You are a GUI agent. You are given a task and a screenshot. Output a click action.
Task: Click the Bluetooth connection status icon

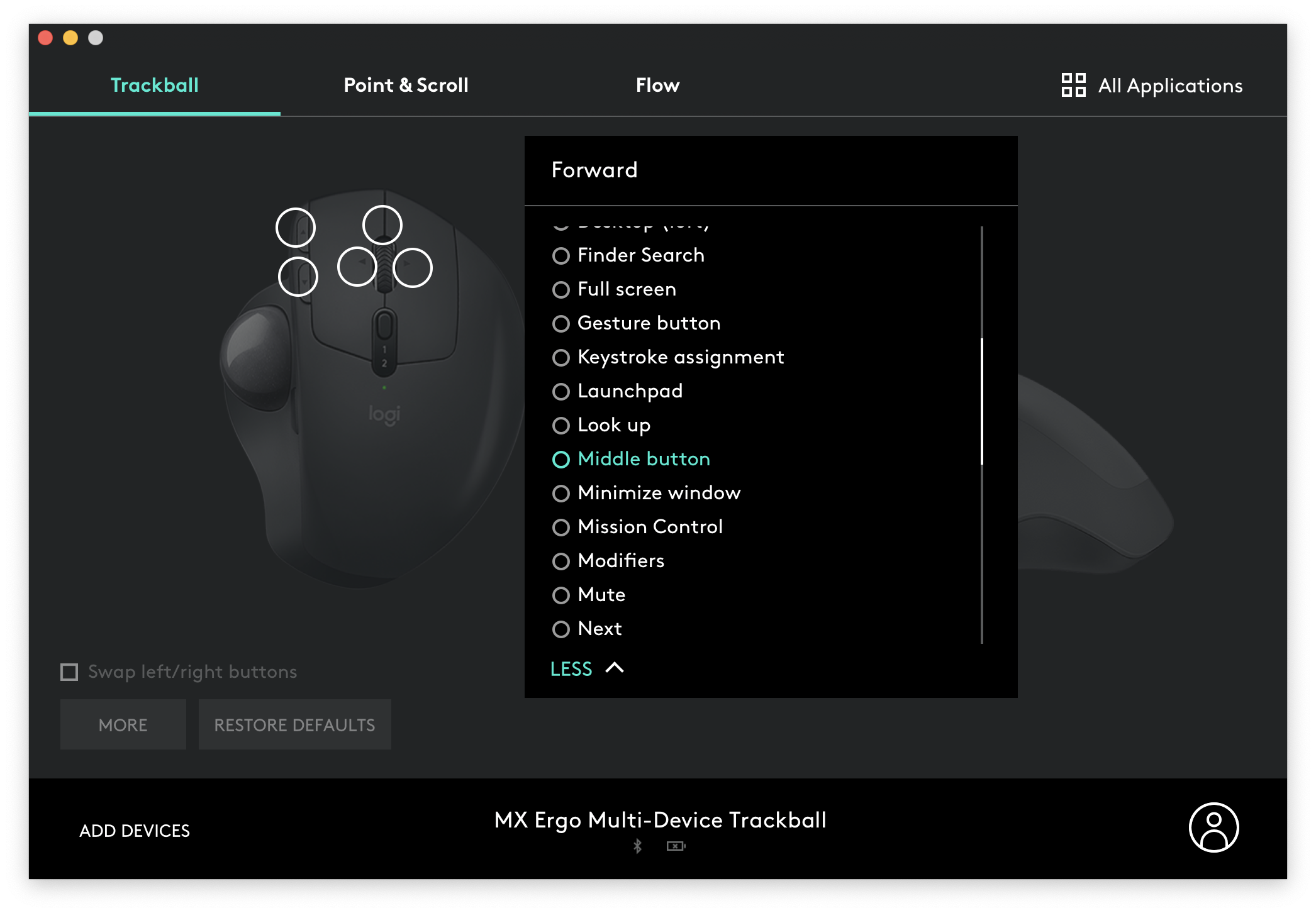(637, 846)
